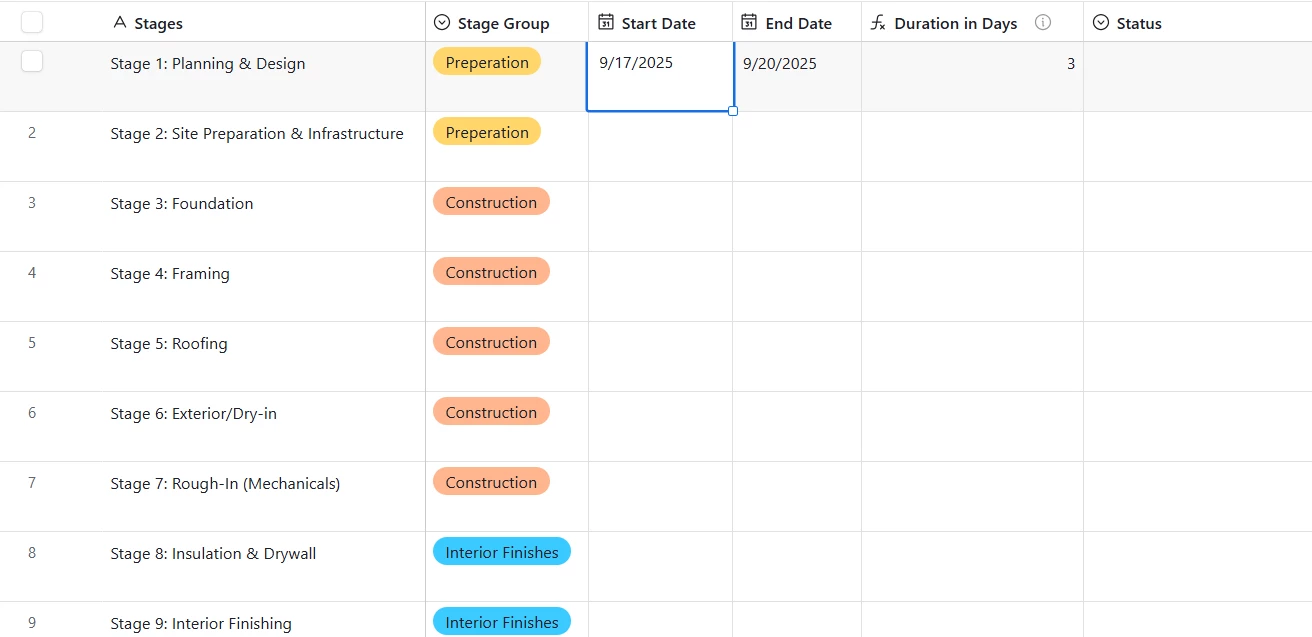The height and width of the screenshot is (637, 1312).
Task: Click the Duration in Days column header
Action: tap(955, 23)
